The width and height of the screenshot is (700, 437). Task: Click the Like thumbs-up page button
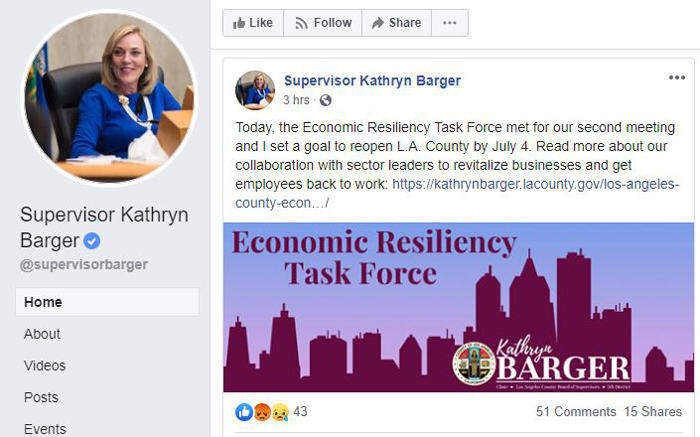pyautogui.click(x=253, y=23)
